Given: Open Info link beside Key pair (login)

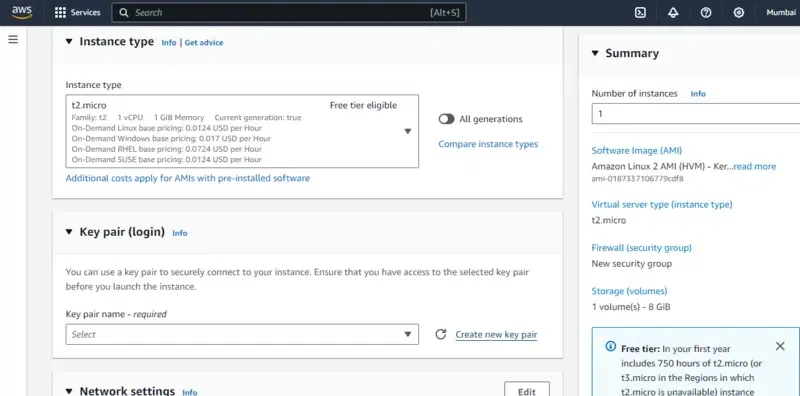Looking at the screenshot, I should coord(180,233).
